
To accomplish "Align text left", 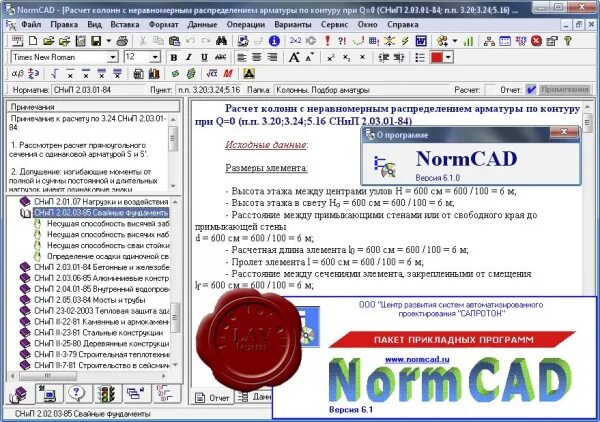I will [241, 57].
